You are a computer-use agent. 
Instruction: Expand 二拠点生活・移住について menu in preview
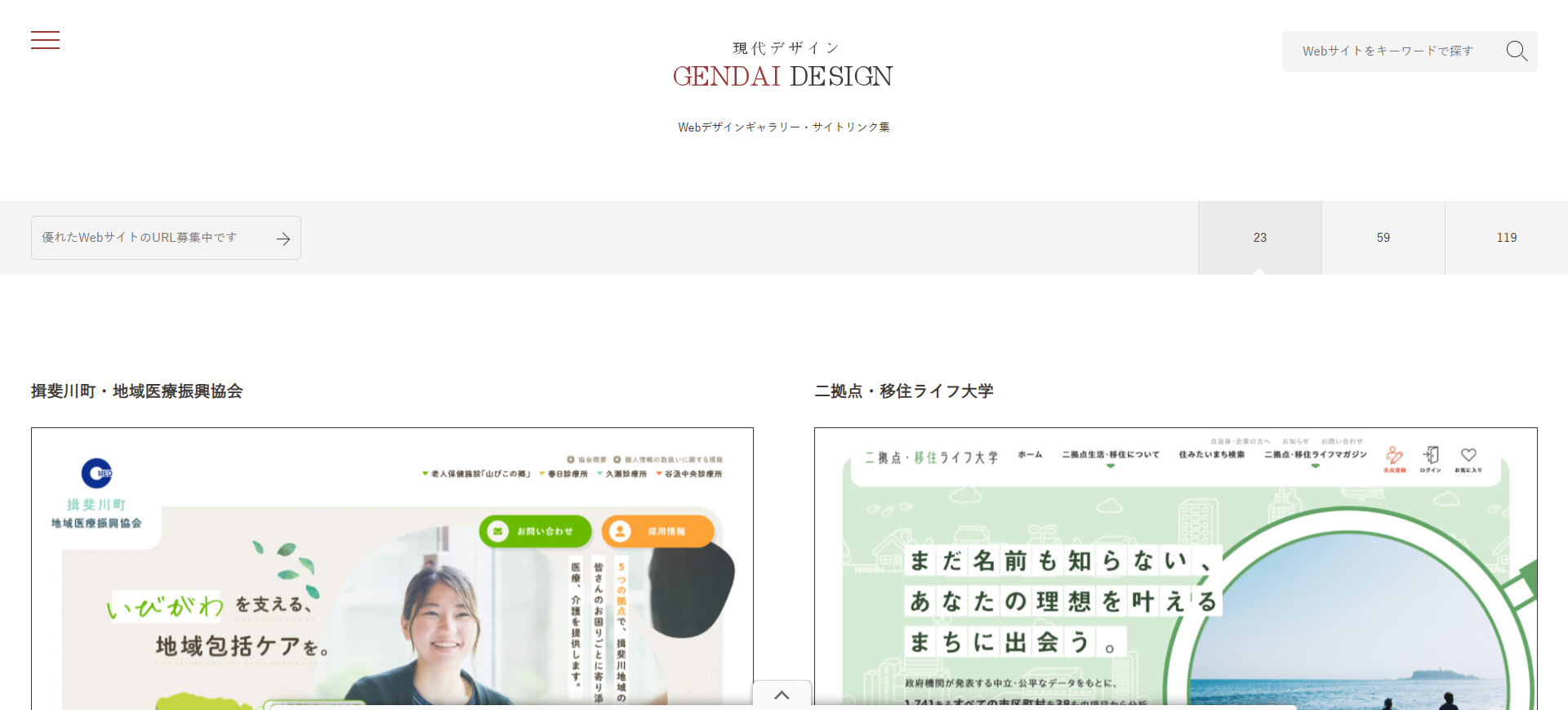coord(1110,455)
